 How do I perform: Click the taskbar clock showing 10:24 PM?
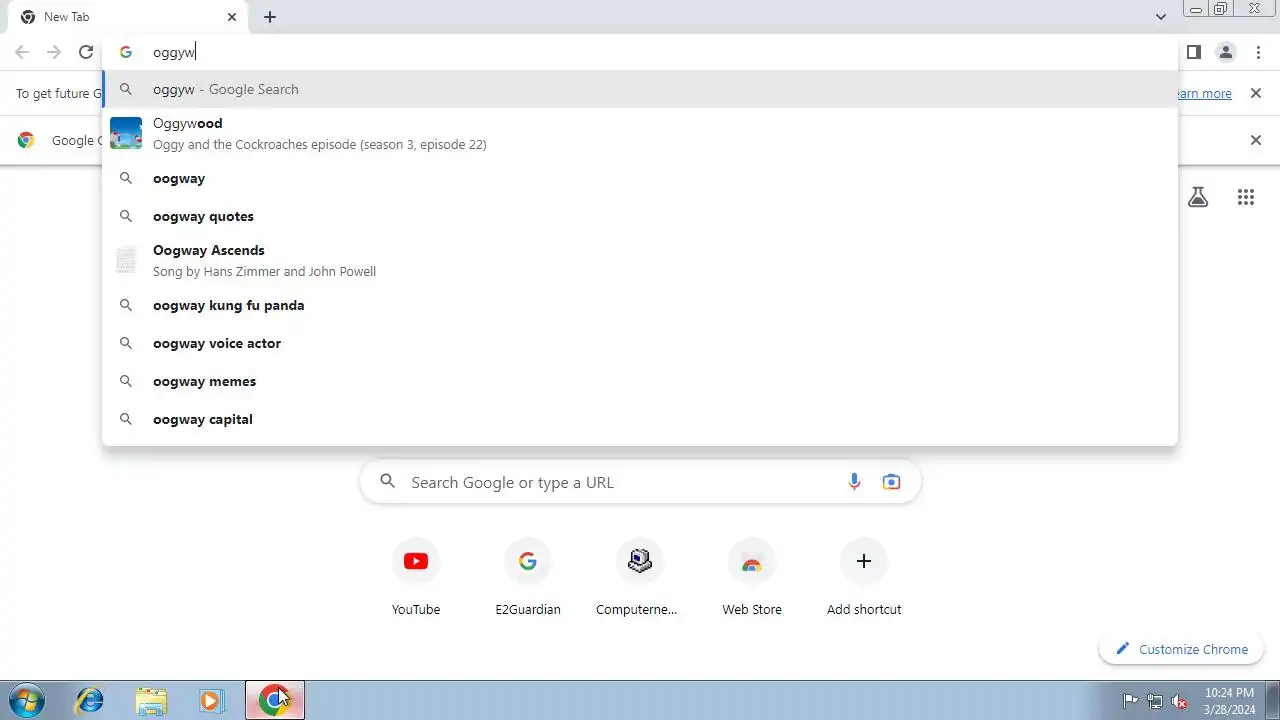pyautogui.click(x=1229, y=701)
